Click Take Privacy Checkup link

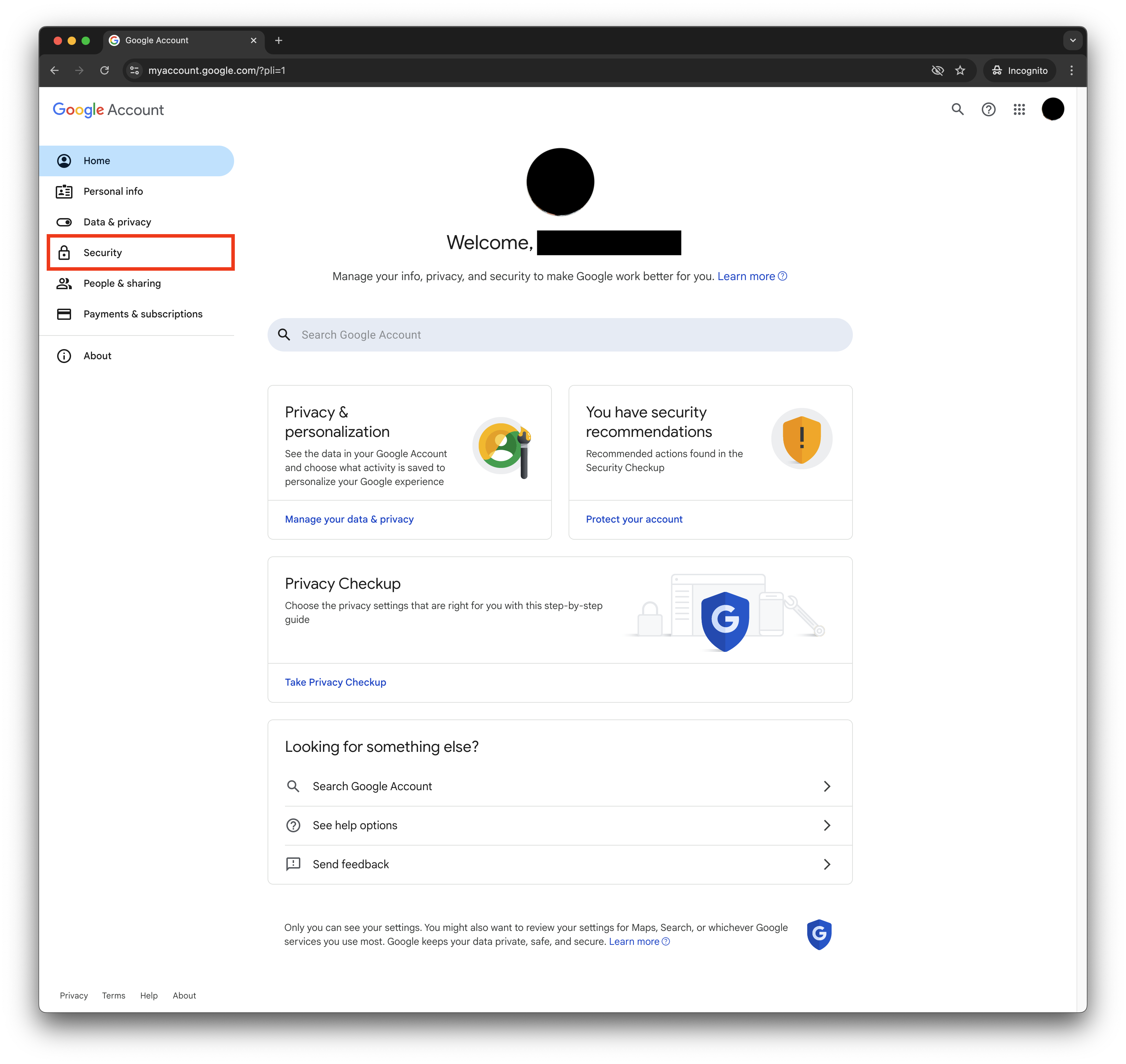(x=335, y=682)
